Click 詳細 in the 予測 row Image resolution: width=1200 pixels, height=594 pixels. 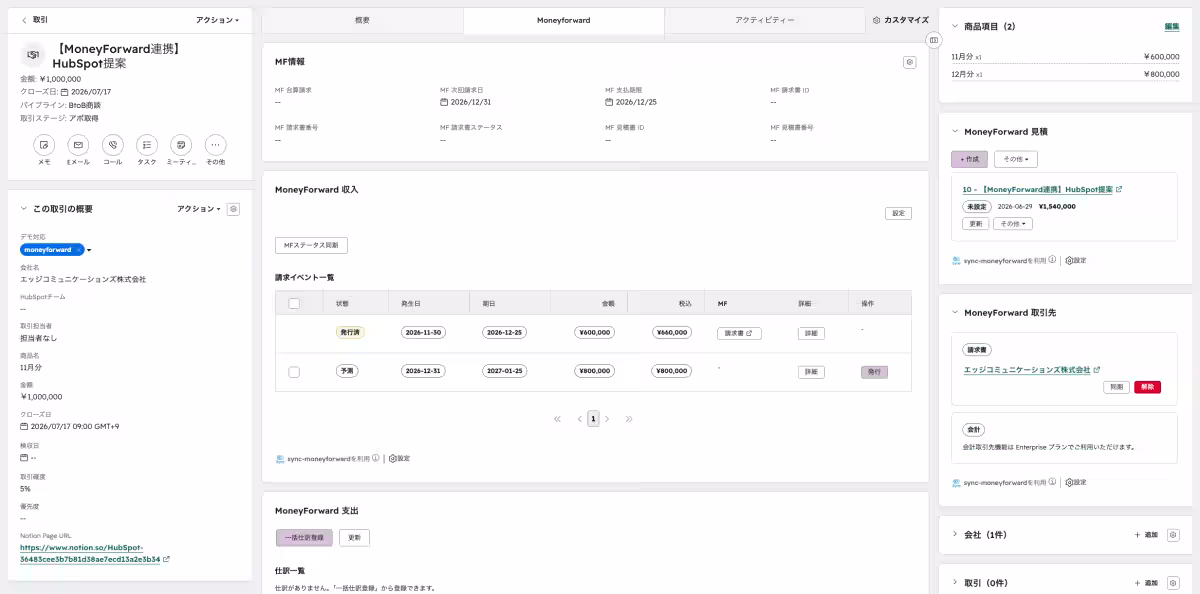click(x=811, y=372)
